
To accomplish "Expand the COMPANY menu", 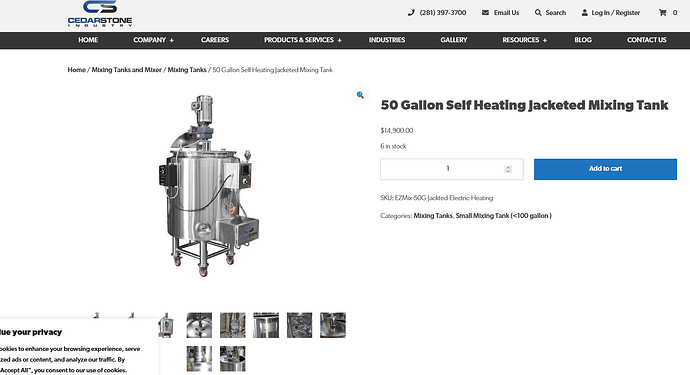I will pos(154,40).
